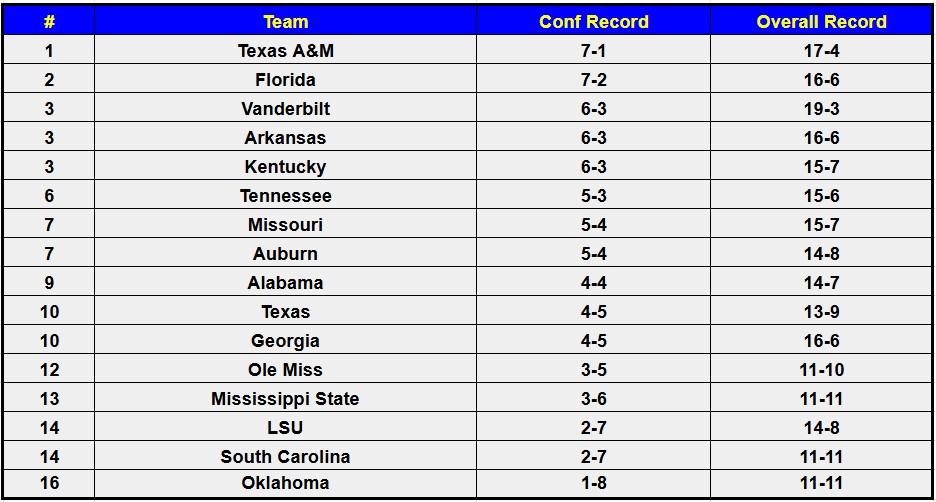
Task: Click the Overall Record column header
Action: point(821,21)
